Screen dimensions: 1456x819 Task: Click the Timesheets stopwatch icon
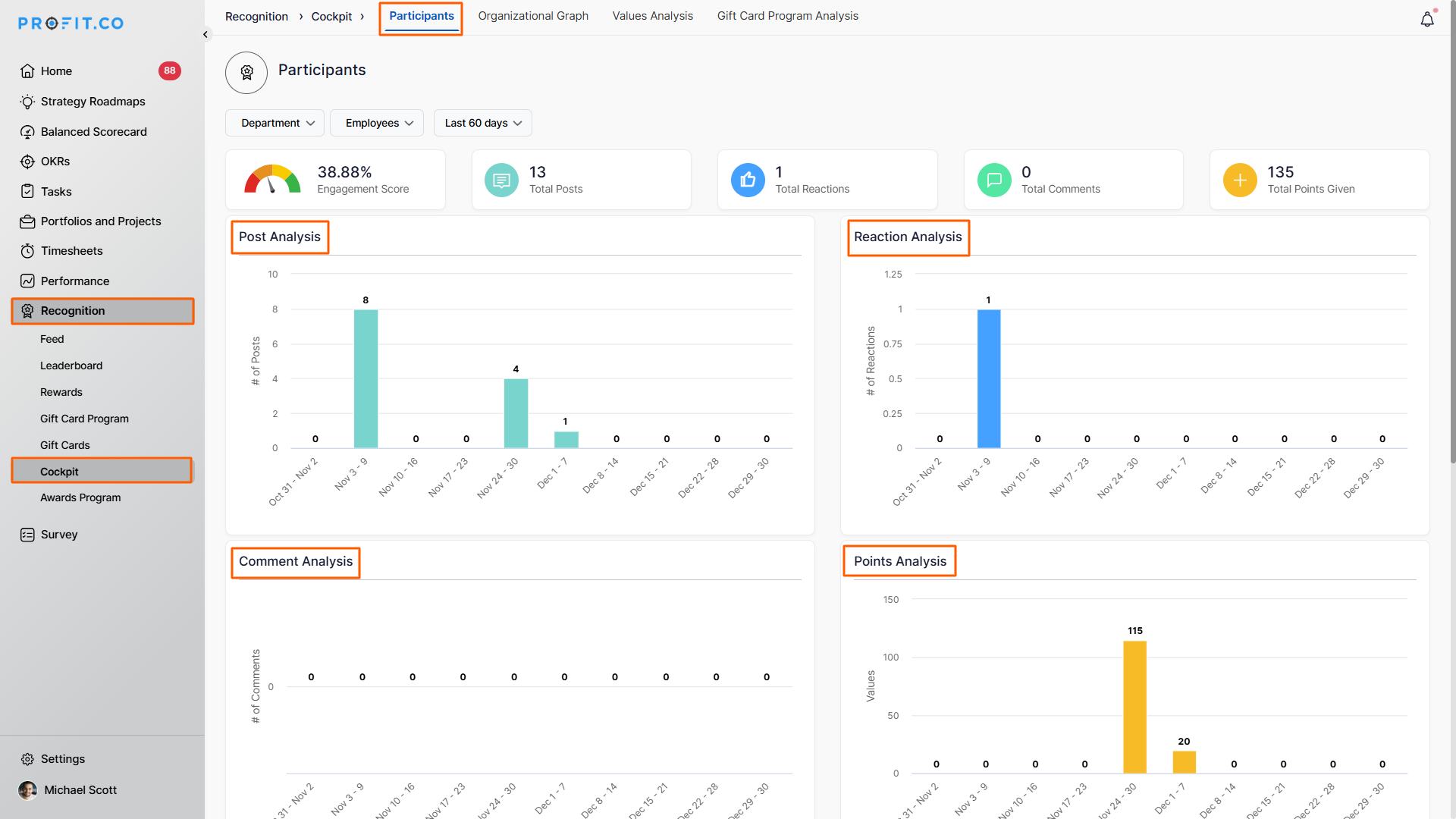coord(27,251)
